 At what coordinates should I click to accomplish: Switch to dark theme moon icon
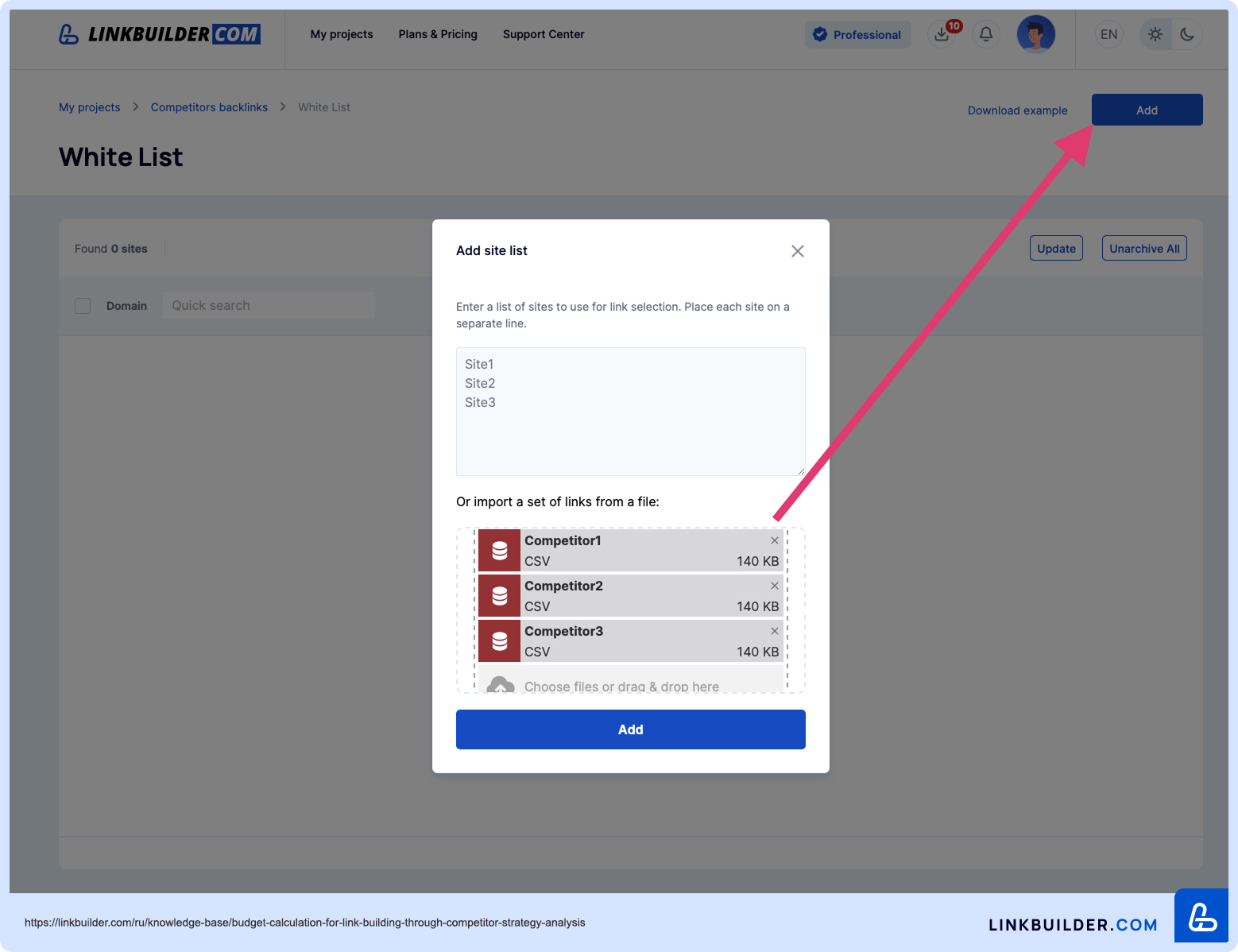tap(1187, 34)
